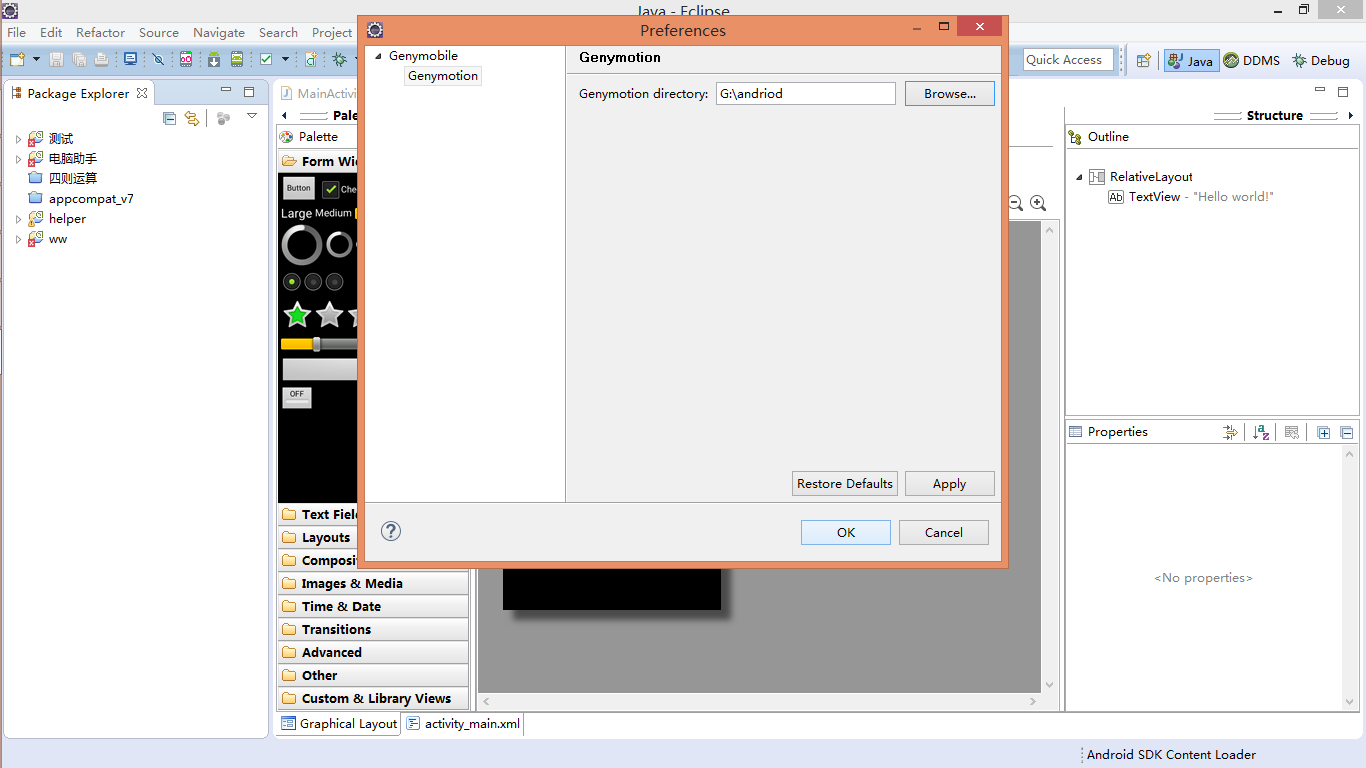Click the Collapse All properties icon
This screenshot has width=1366, height=768.
tap(1347, 432)
